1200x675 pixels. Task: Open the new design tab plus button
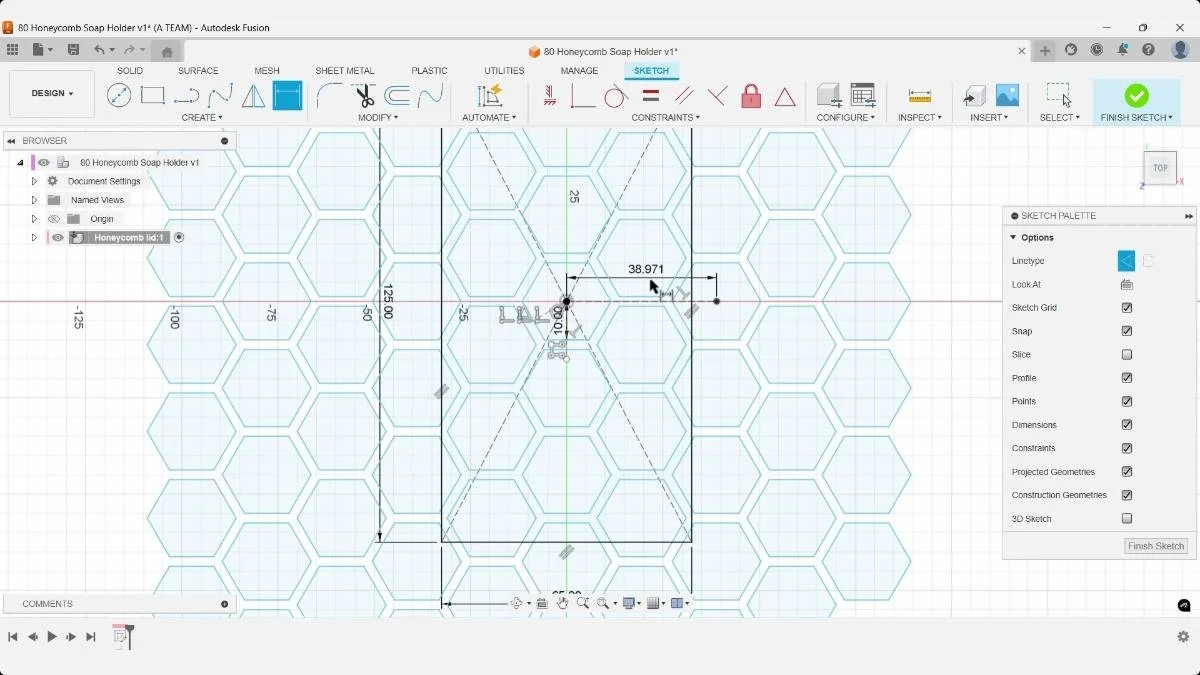click(x=1045, y=50)
